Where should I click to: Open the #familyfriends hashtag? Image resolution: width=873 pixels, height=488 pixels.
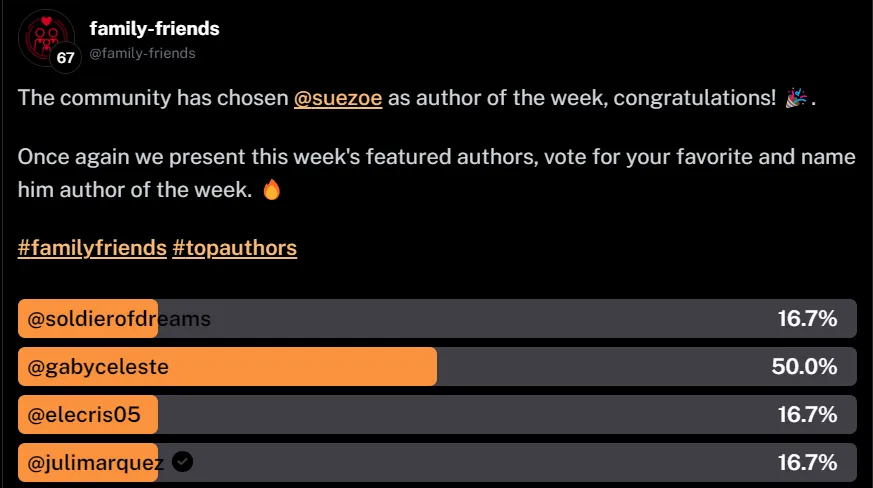coord(92,248)
